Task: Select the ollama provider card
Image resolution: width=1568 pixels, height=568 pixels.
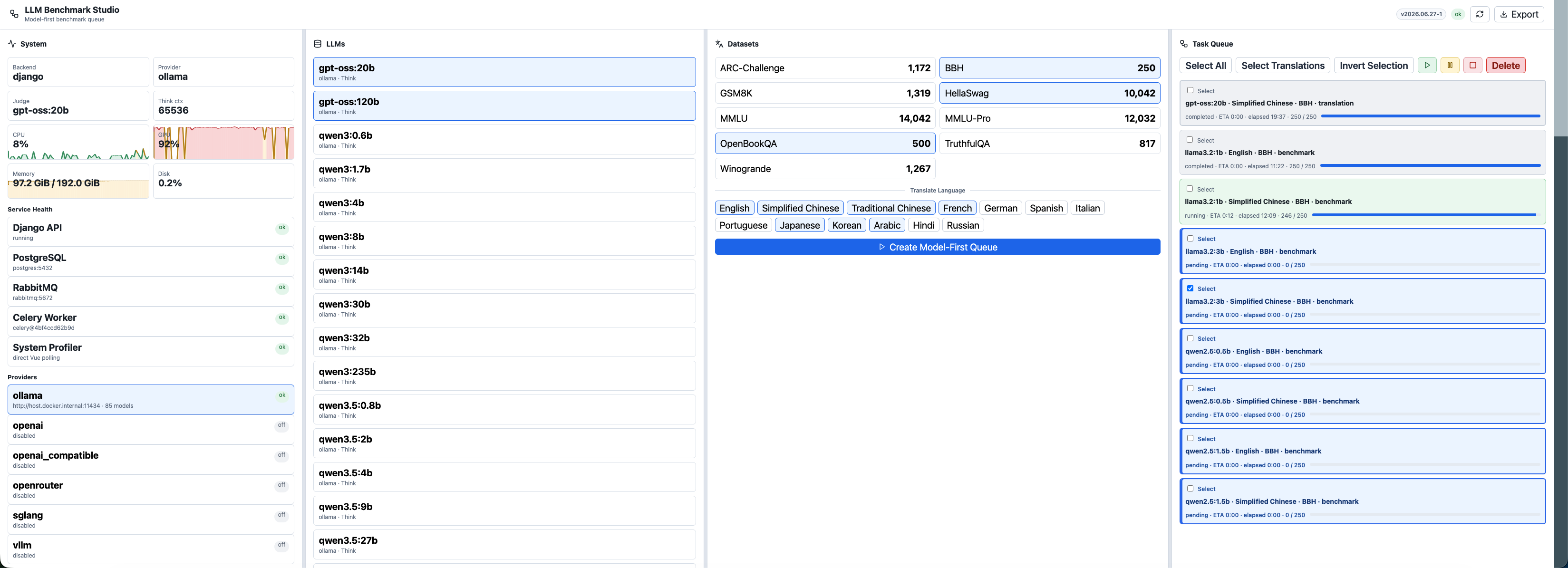Action: [150, 399]
